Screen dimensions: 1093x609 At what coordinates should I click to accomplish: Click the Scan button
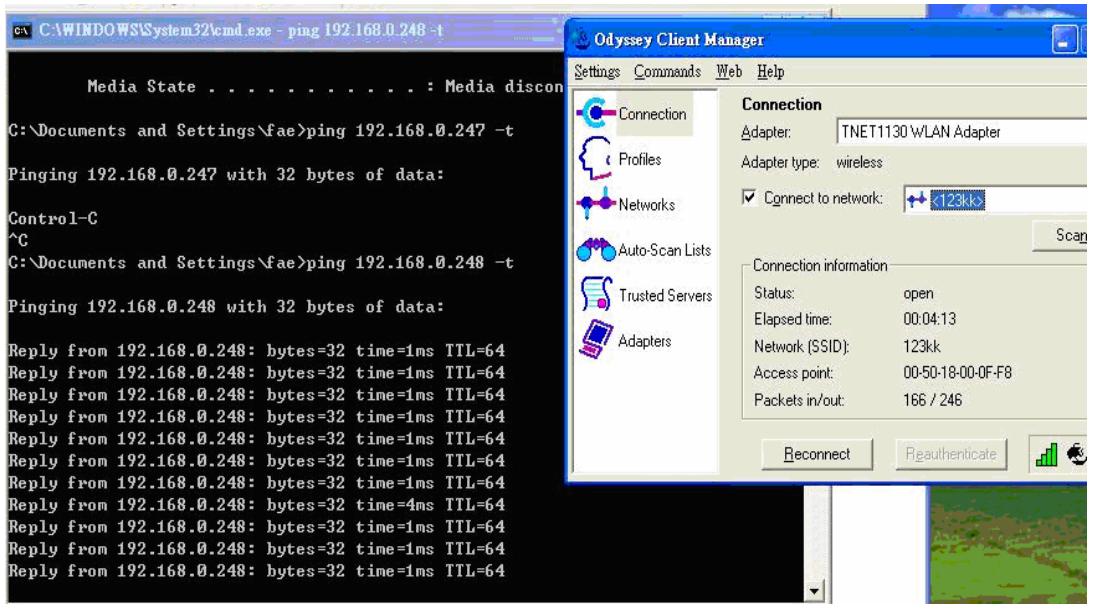pyautogui.click(x=1060, y=236)
